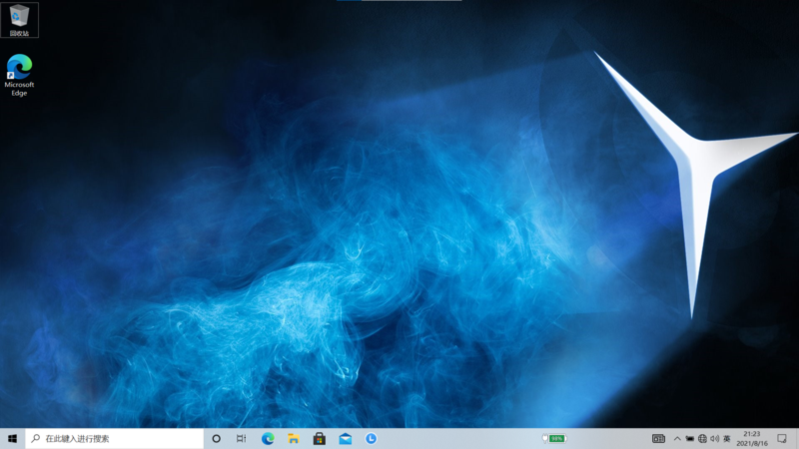This screenshot has width=799, height=449.
Task: Click the battery icon in system tray
Action: [x=690, y=439]
